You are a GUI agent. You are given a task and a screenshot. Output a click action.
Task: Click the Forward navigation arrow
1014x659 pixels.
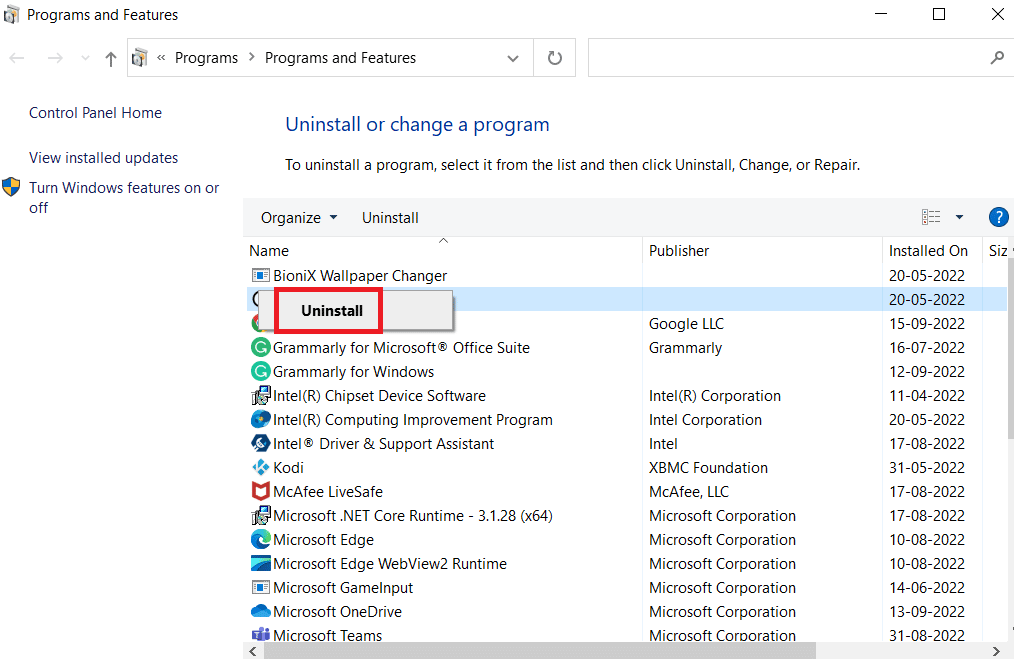point(55,58)
